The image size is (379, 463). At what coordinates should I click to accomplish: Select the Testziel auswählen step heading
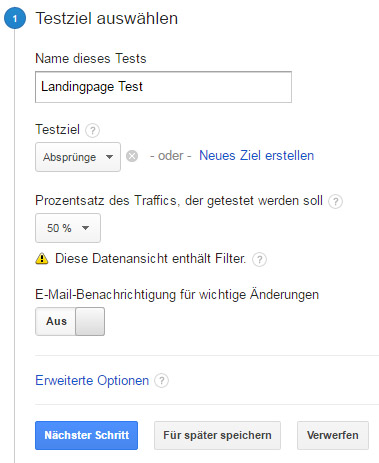107,18
